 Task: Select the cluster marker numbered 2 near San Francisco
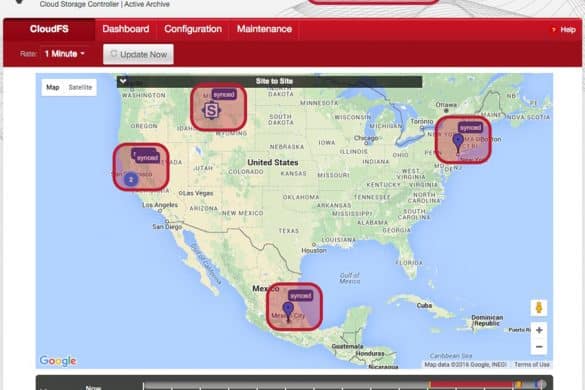pyautogui.click(x=131, y=180)
